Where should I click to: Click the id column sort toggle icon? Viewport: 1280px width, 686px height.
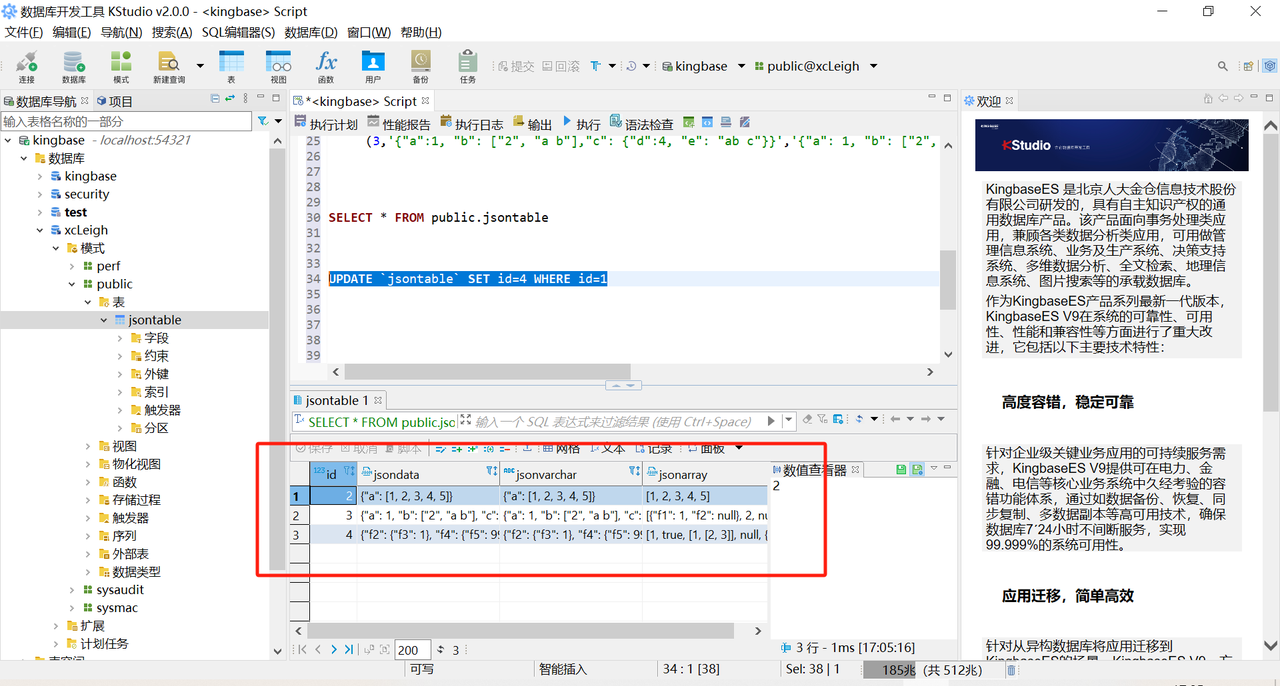[349, 472]
